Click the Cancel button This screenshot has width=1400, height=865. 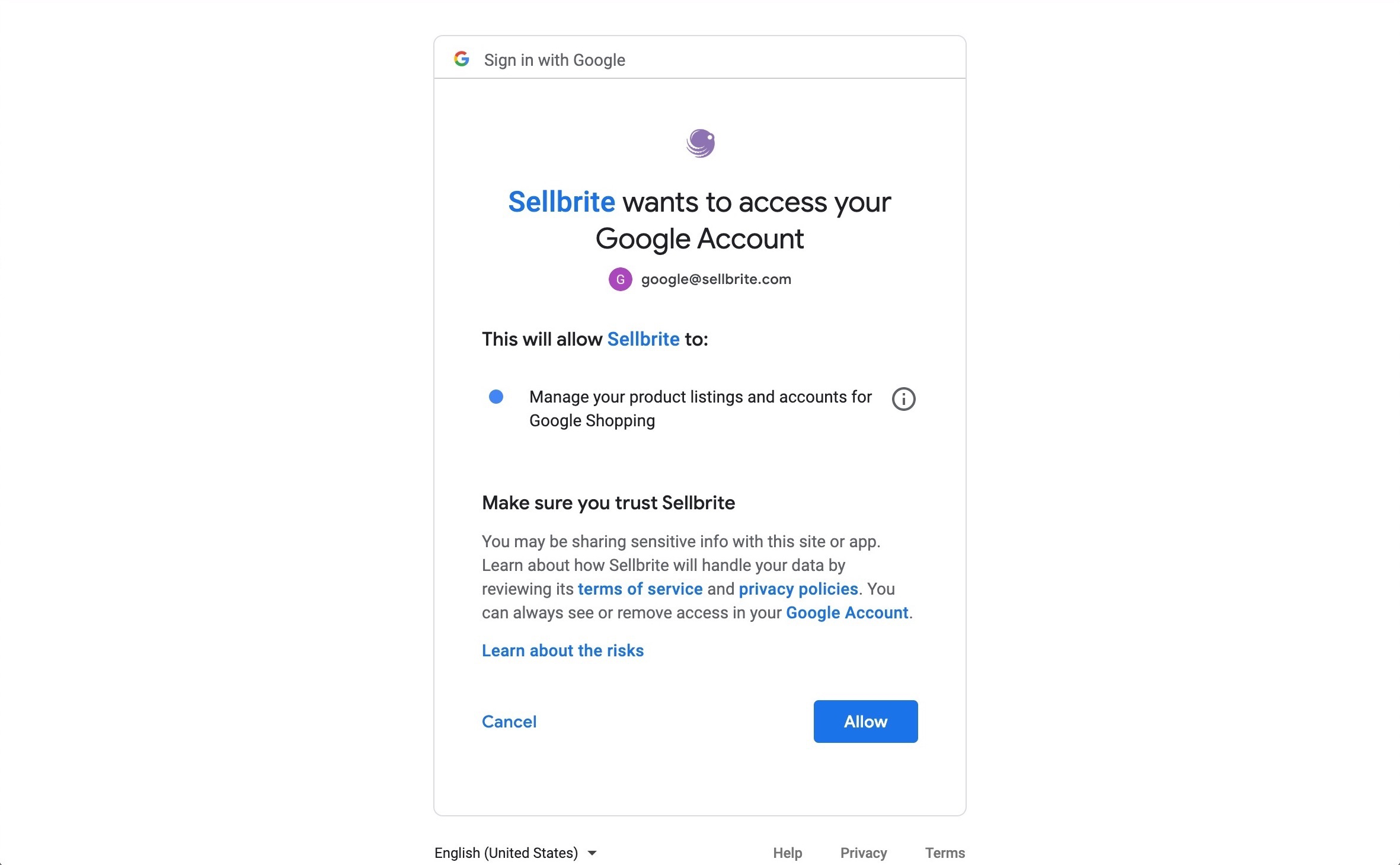point(509,722)
